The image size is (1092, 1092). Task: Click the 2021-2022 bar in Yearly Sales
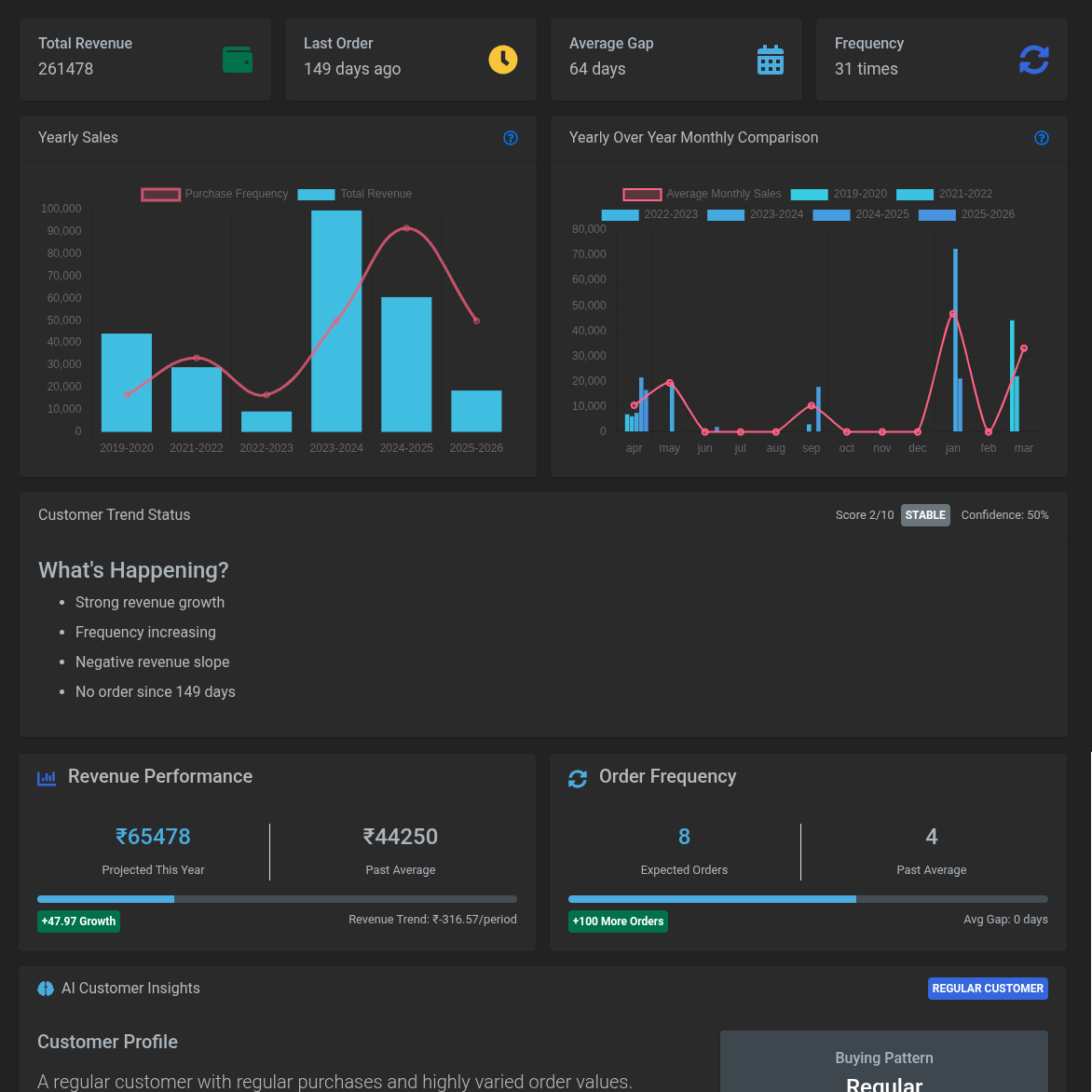pos(197,399)
